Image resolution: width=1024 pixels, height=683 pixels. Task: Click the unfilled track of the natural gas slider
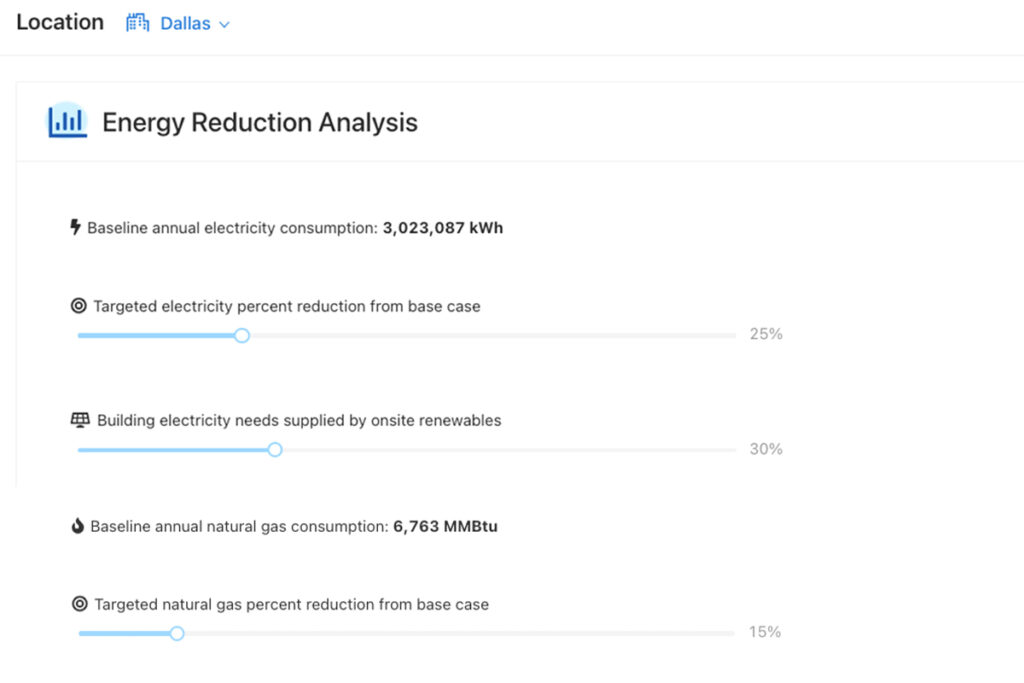tap(460, 633)
